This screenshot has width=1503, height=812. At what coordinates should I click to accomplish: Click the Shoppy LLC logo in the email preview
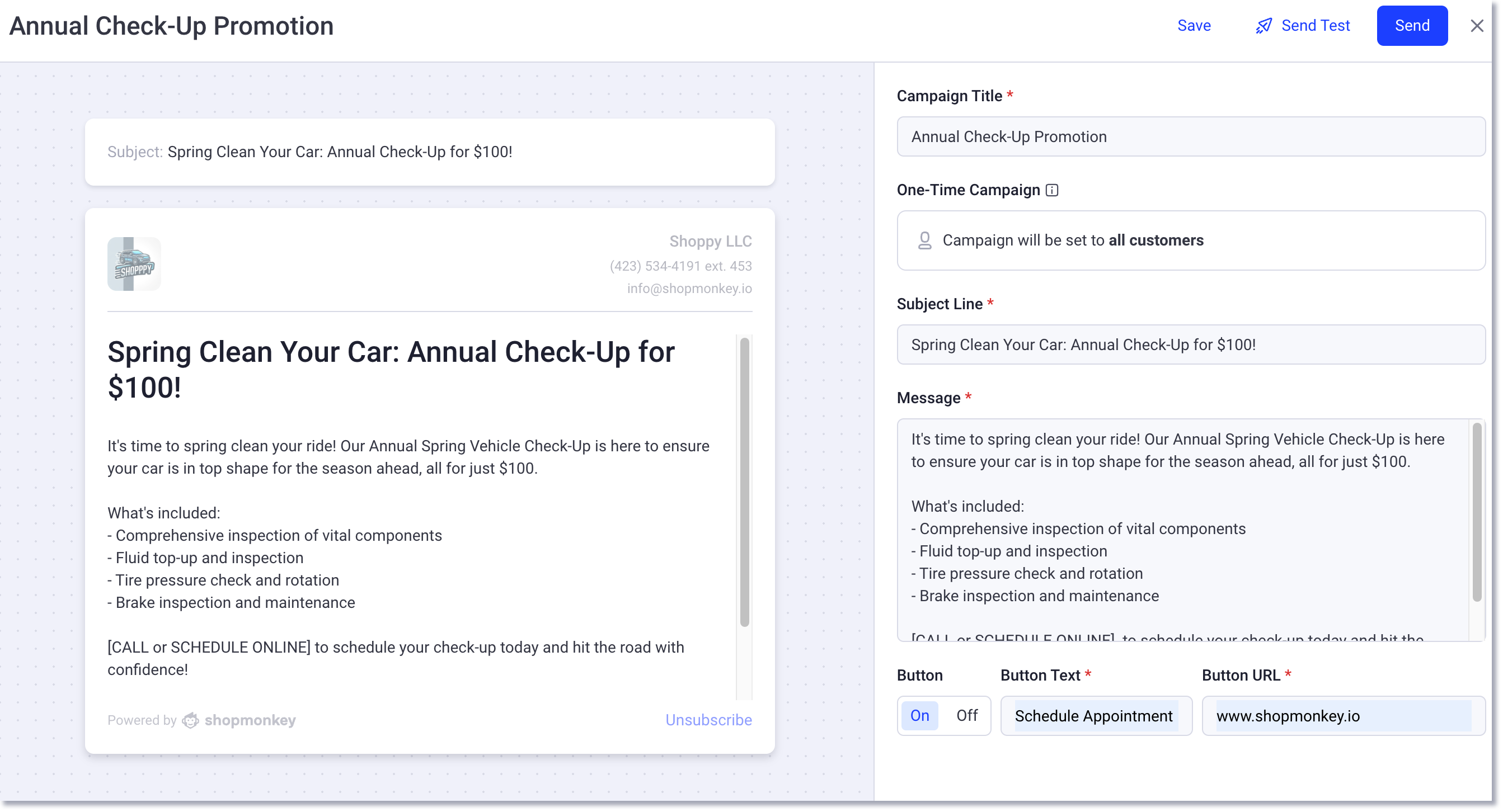(134, 263)
